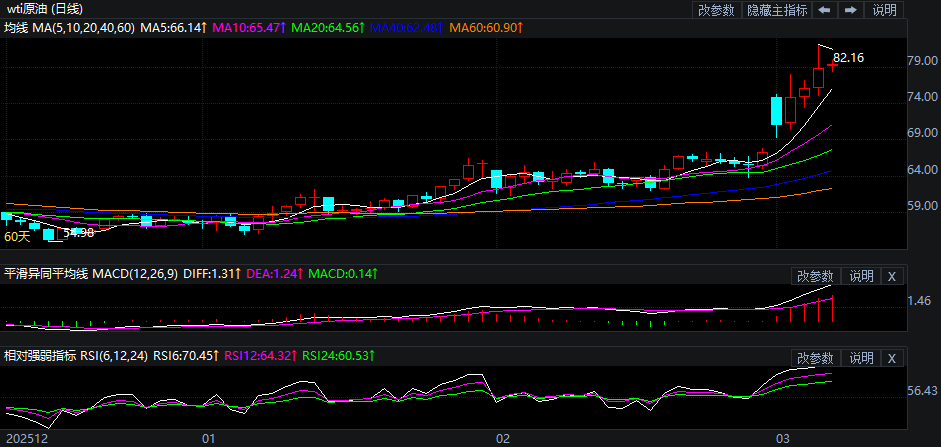Click the left arrow navigation icon
Image resolution: width=941 pixels, height=447 pixels.
824,10
